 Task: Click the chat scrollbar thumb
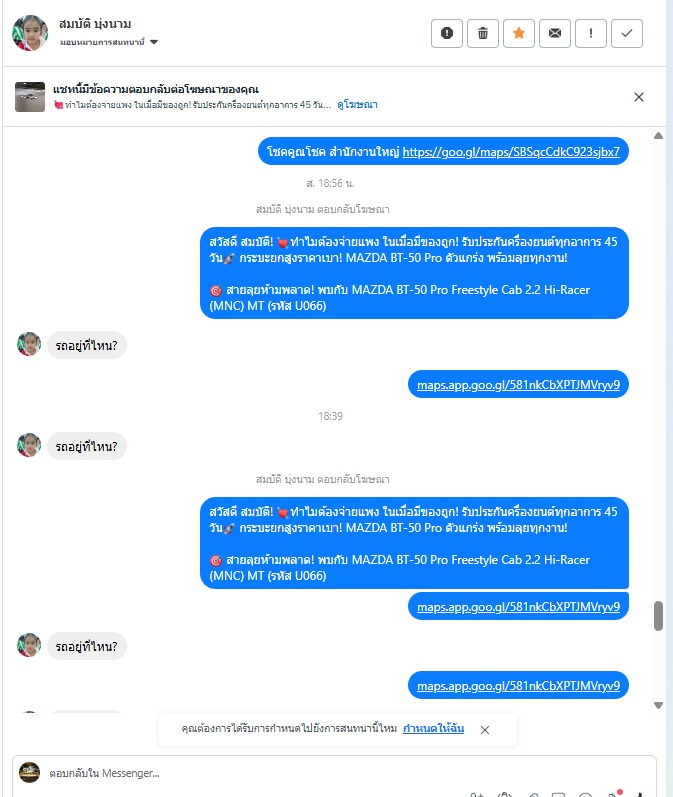pyautogui.click(x=658, y=616)
